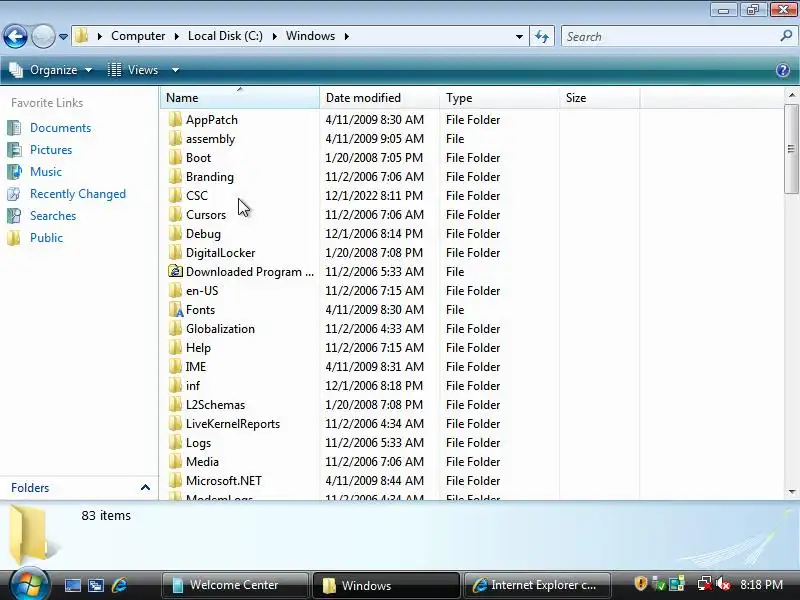Expand the arrow after Computer in breadcrumb
The image size is (800, 600).
pyautogui.click(x=177, y=36)
